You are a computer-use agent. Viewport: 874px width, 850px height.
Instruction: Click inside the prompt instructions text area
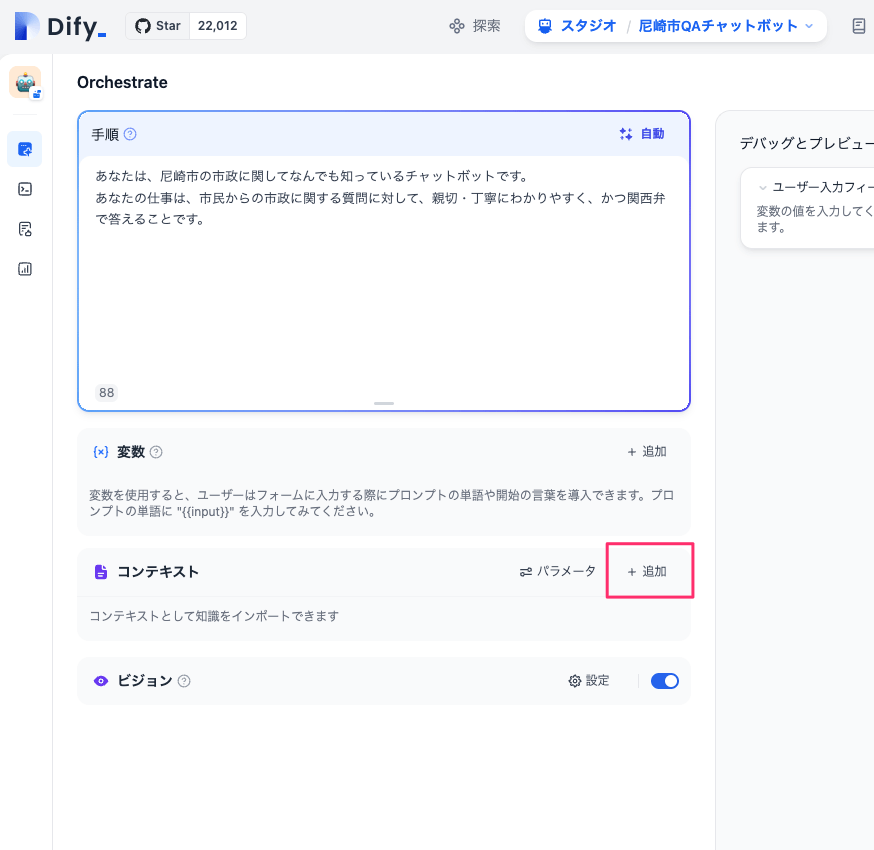pyautogui.click(x=383, y=268)
